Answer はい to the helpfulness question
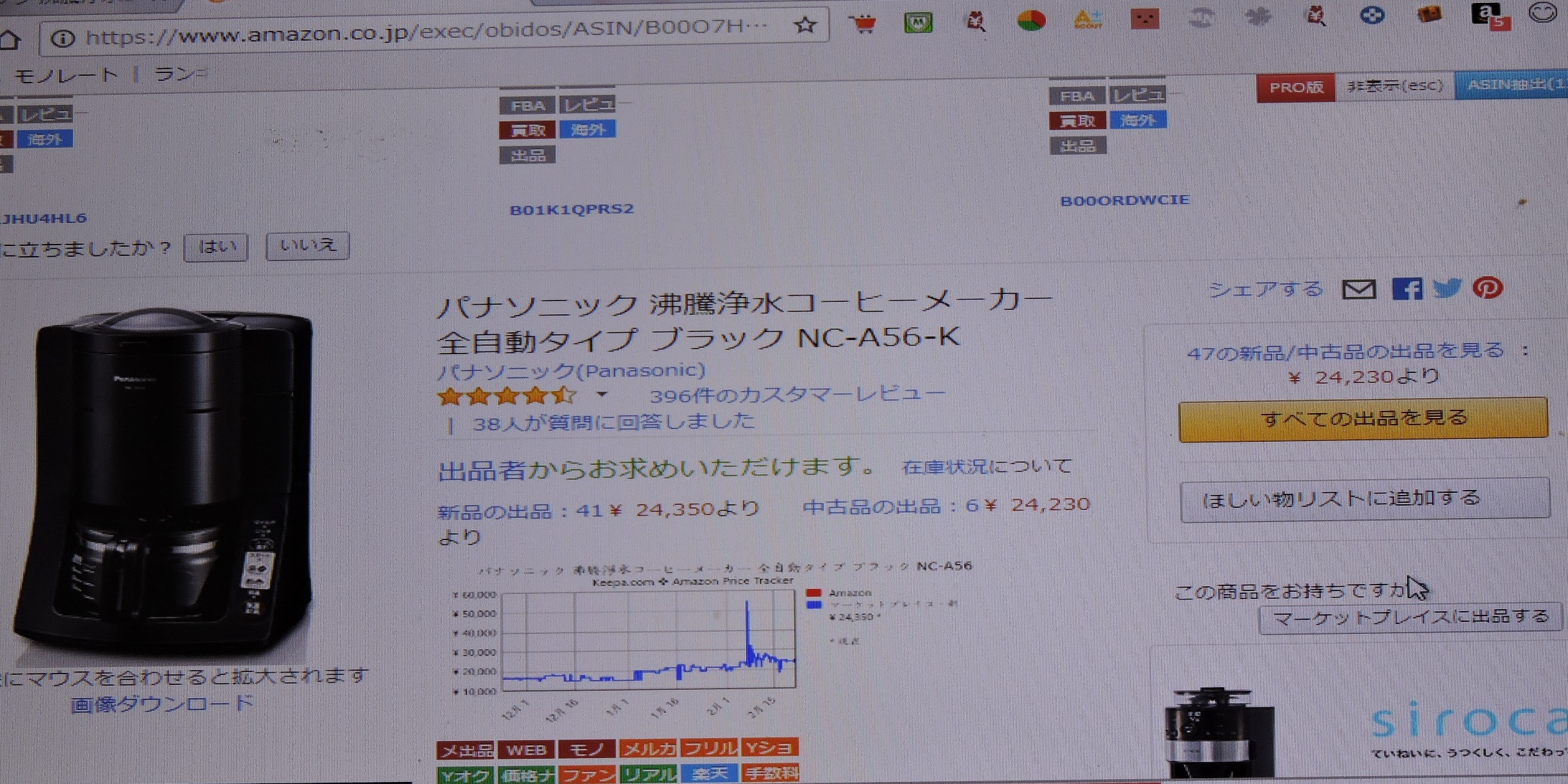 click(x=216, y=247)
